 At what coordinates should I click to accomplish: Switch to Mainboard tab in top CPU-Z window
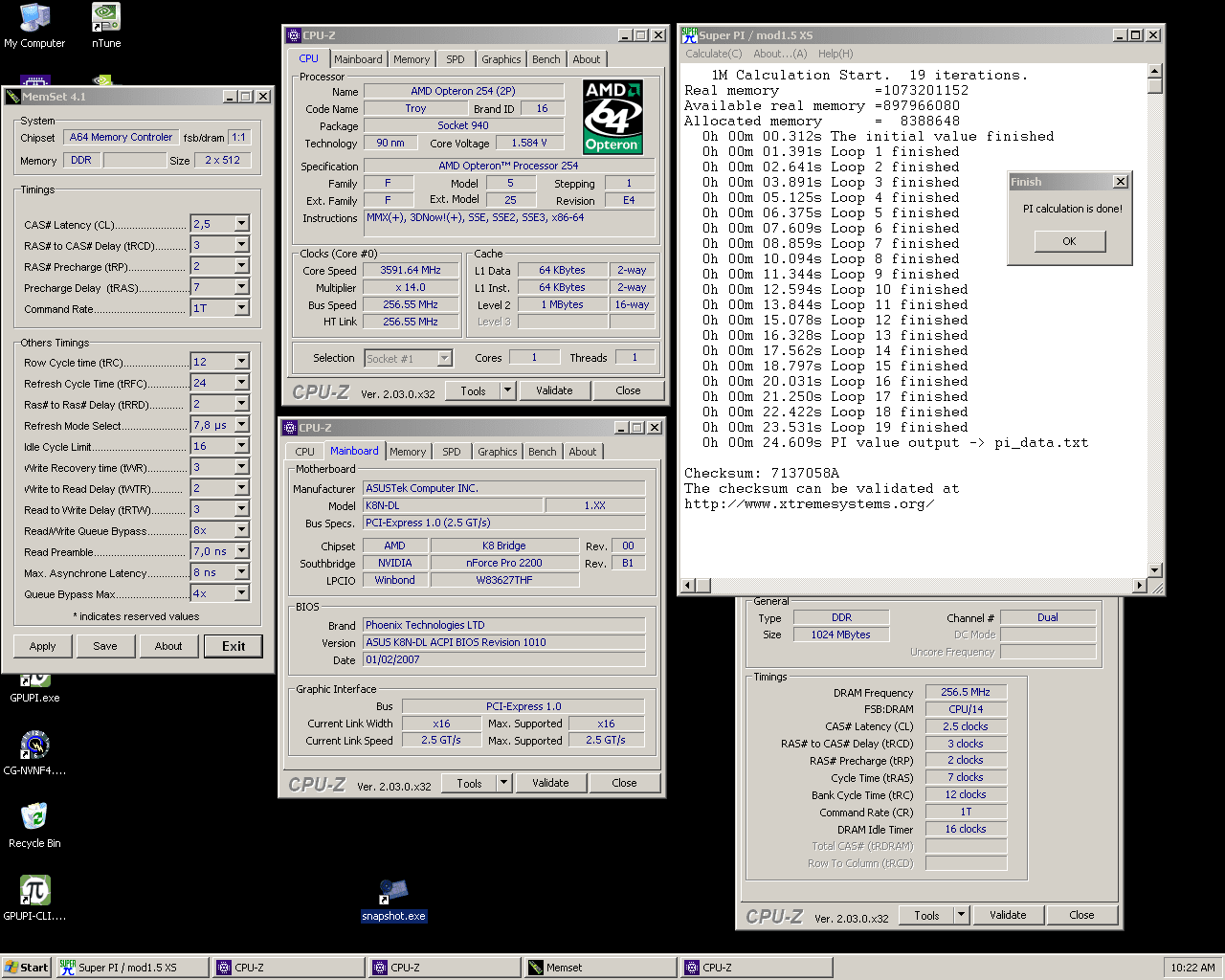pos(358,59)
